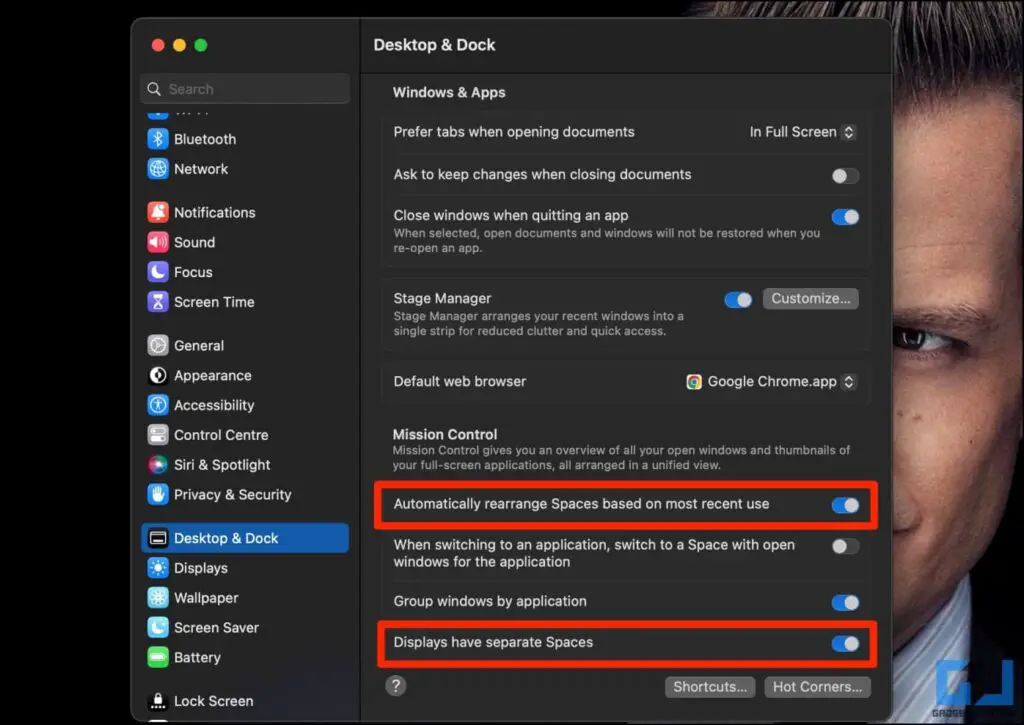Open the Default web browser dropdown
Screen dimensions: 1024x725
[x=770, y=381]
